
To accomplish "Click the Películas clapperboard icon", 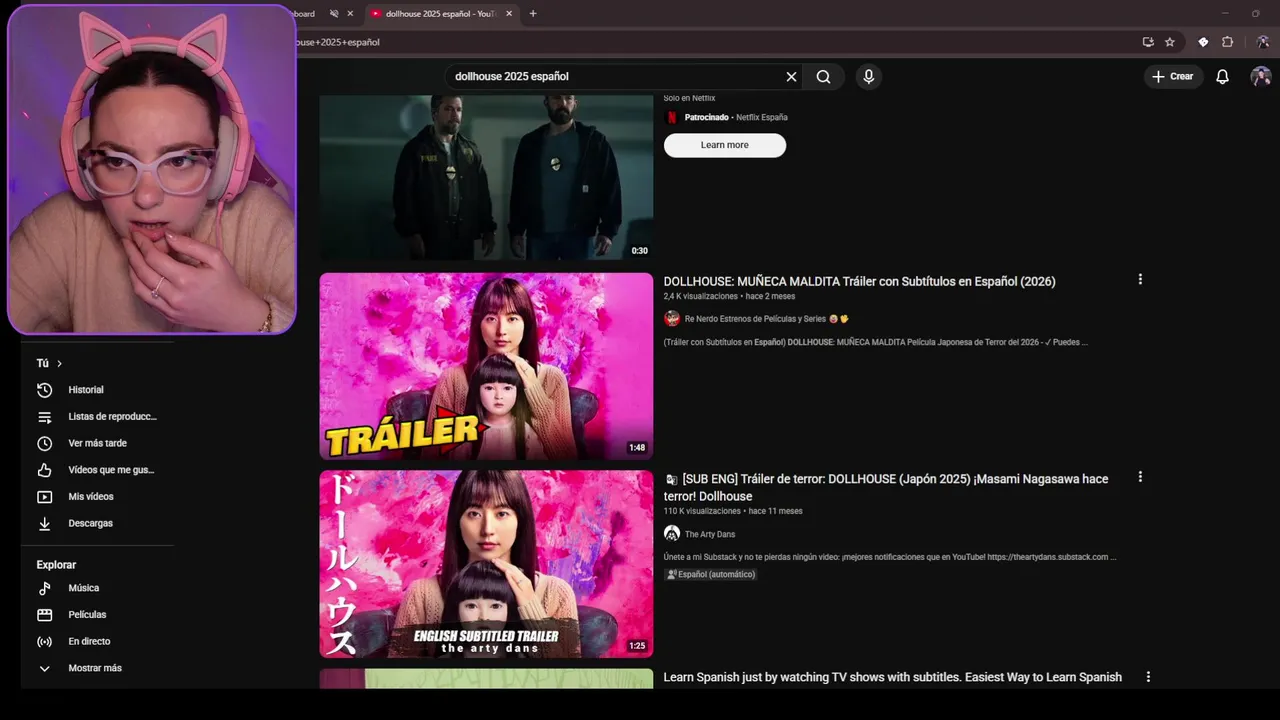I will (44, 615).
